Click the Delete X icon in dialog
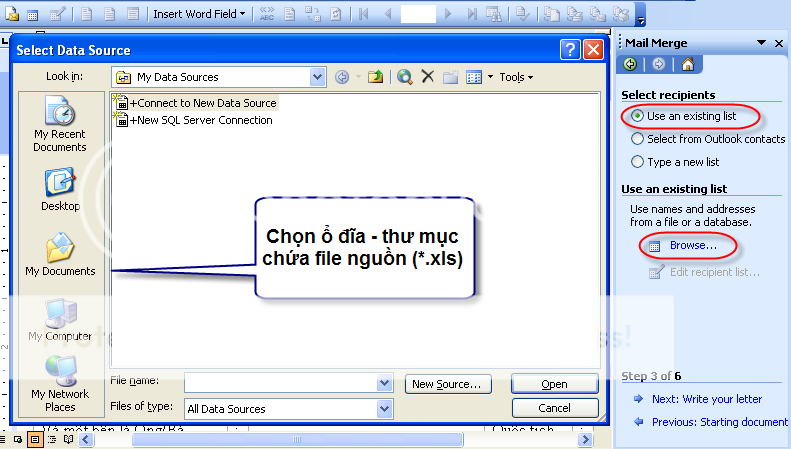Screen dimensions: 791x449 tap(428, 77)
